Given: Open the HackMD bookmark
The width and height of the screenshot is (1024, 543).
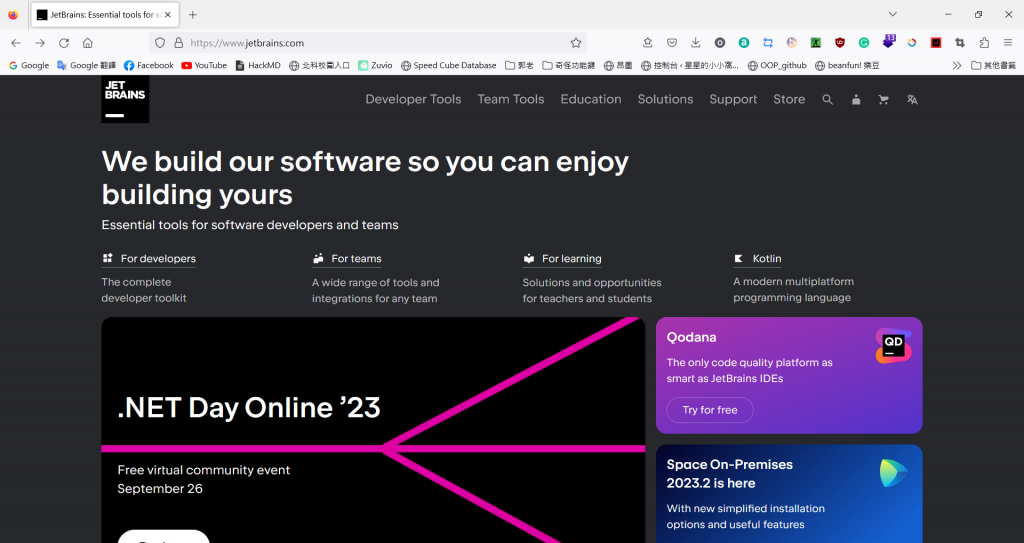Looking at the screenshot, I should [x=258, y=65].
